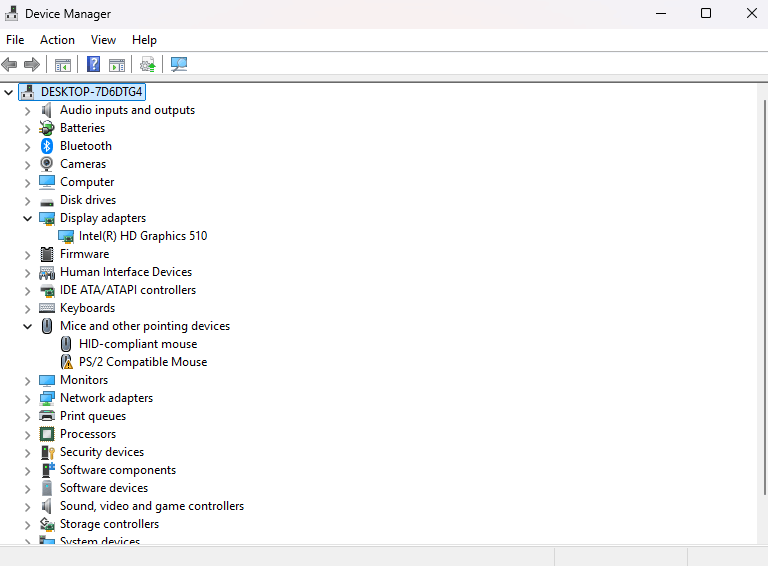
Task: Maximize the Device Manager window
Action: pos(706,13)
